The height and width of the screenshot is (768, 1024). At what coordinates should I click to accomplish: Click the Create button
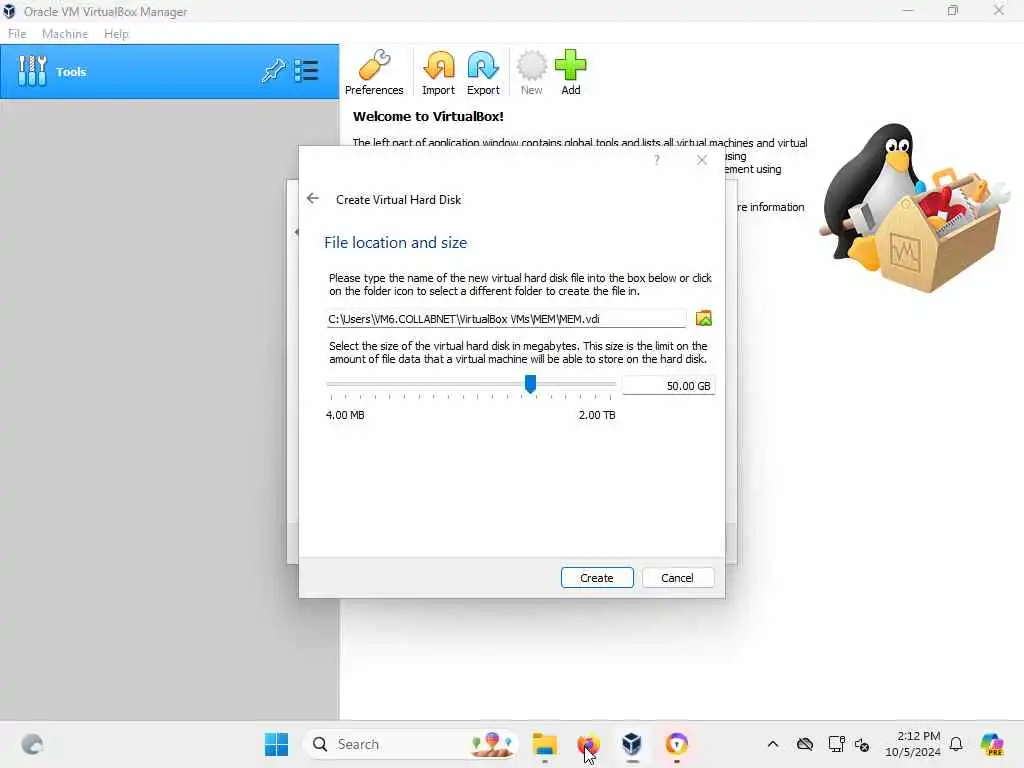click(x=597, y=577)
